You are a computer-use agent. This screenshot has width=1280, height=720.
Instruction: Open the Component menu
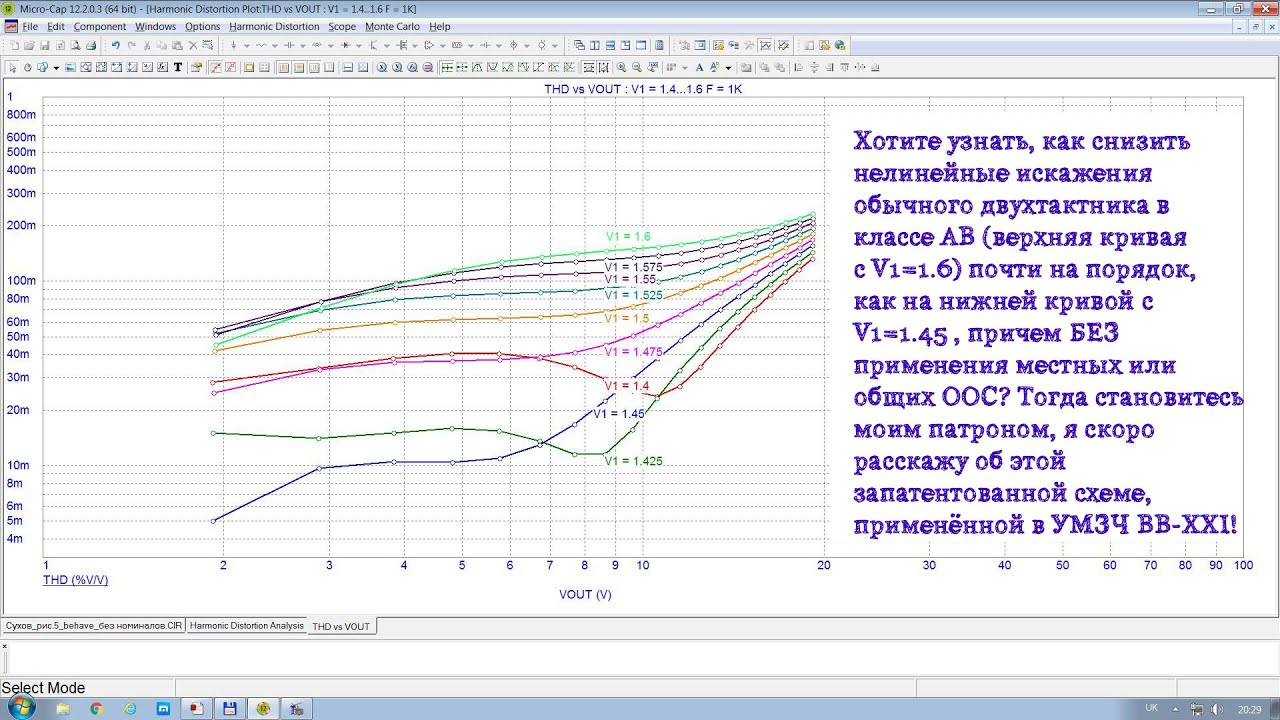pyautogui.click(x=100, y=27)
